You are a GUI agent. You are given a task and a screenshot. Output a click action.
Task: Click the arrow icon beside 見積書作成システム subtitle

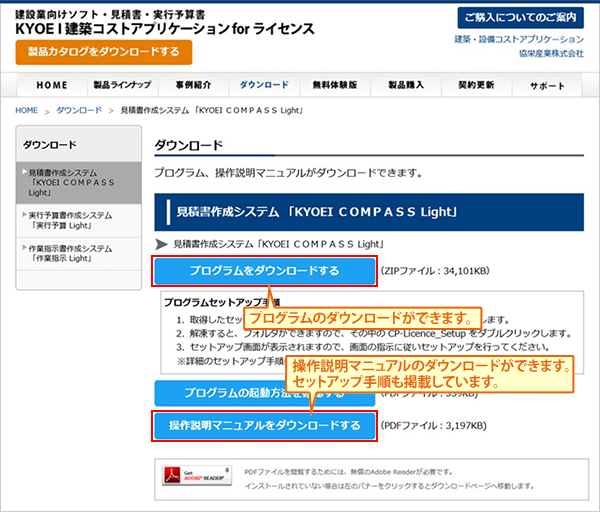pyautogui.click(x=161, y=244)
